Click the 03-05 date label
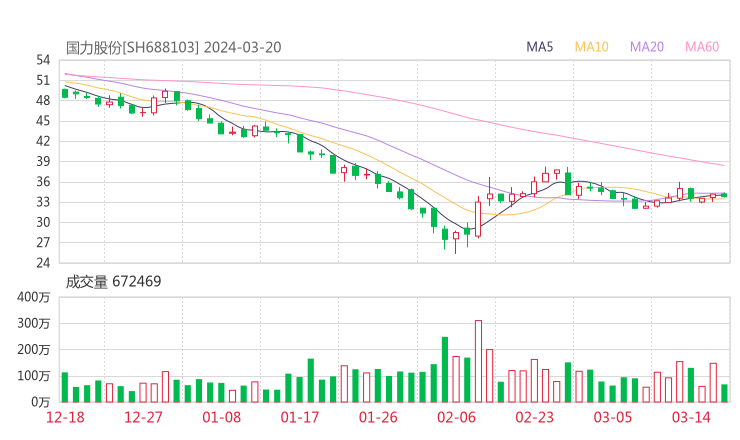 click(613, 417)
